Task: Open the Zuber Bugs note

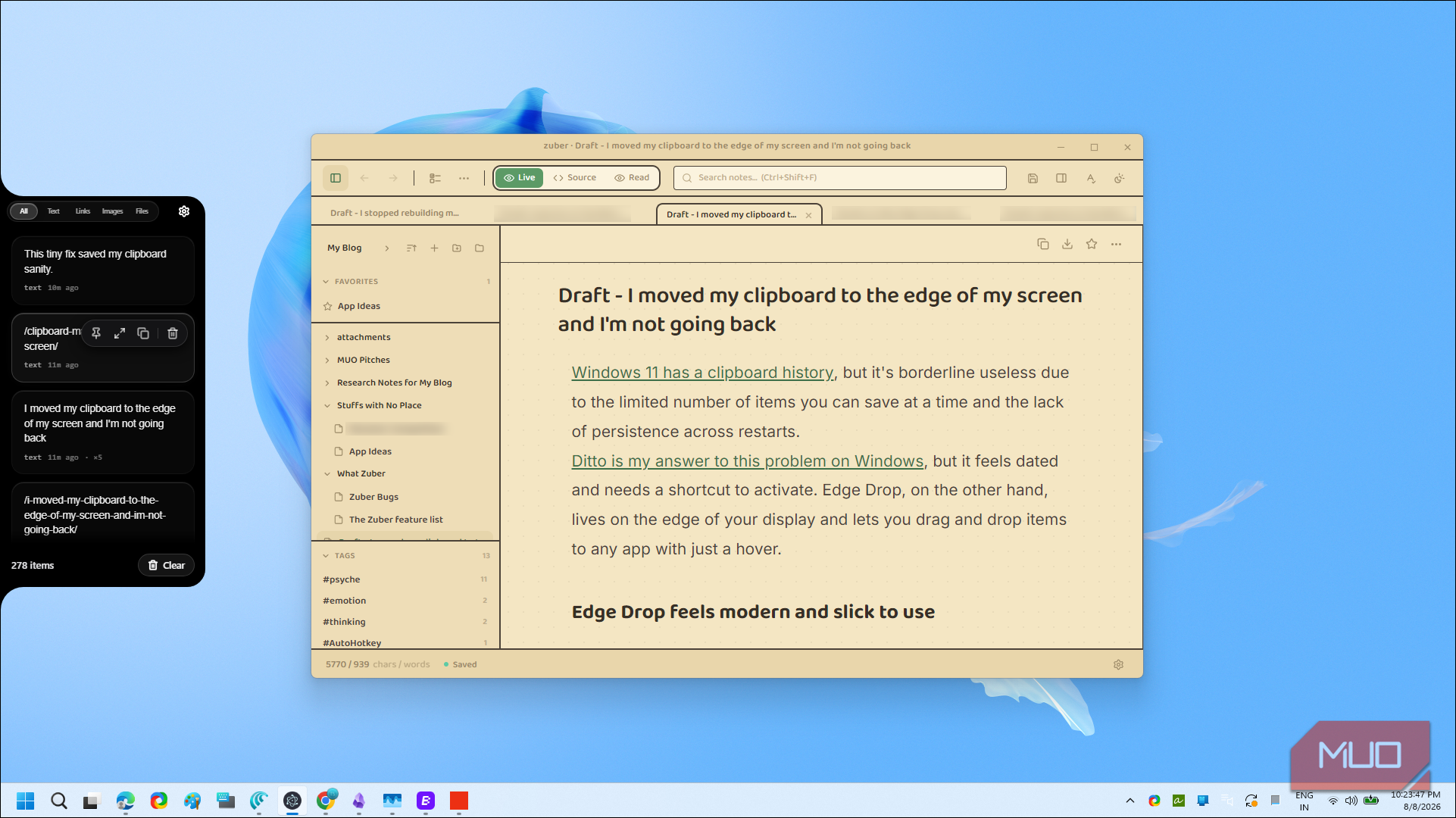Action: pos(373,498)
